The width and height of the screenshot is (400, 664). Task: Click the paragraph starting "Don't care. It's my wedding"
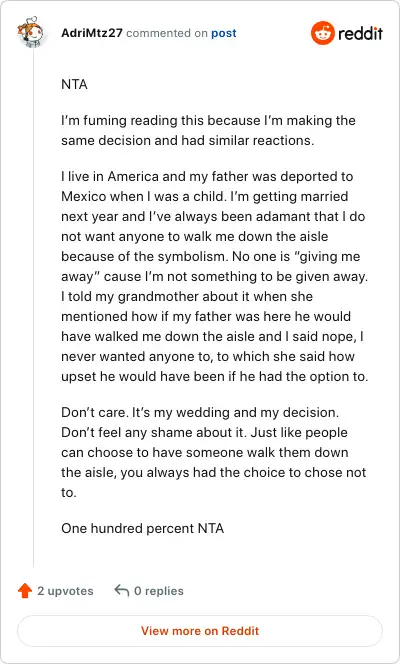(214, 452)
